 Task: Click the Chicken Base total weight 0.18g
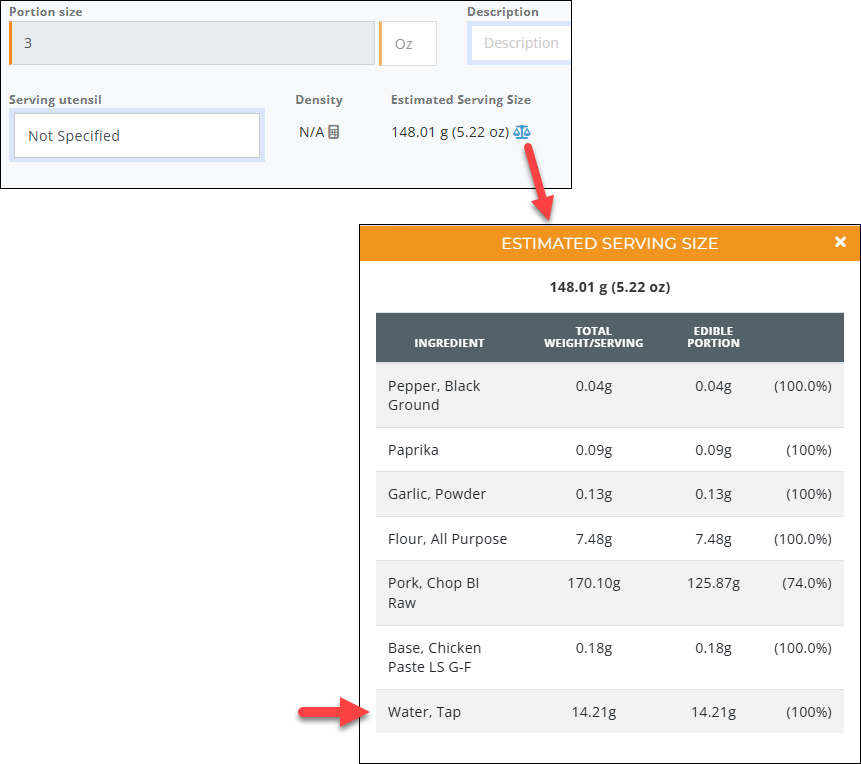click(594, 648)
